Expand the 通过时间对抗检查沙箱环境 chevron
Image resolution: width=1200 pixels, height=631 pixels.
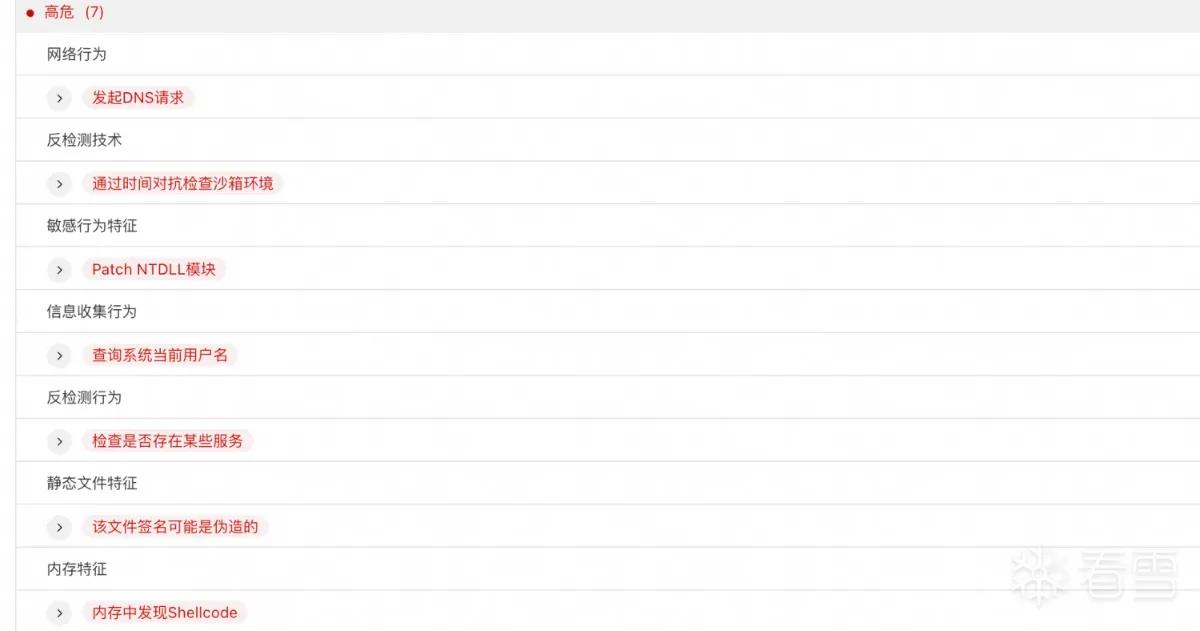point(60,184)
